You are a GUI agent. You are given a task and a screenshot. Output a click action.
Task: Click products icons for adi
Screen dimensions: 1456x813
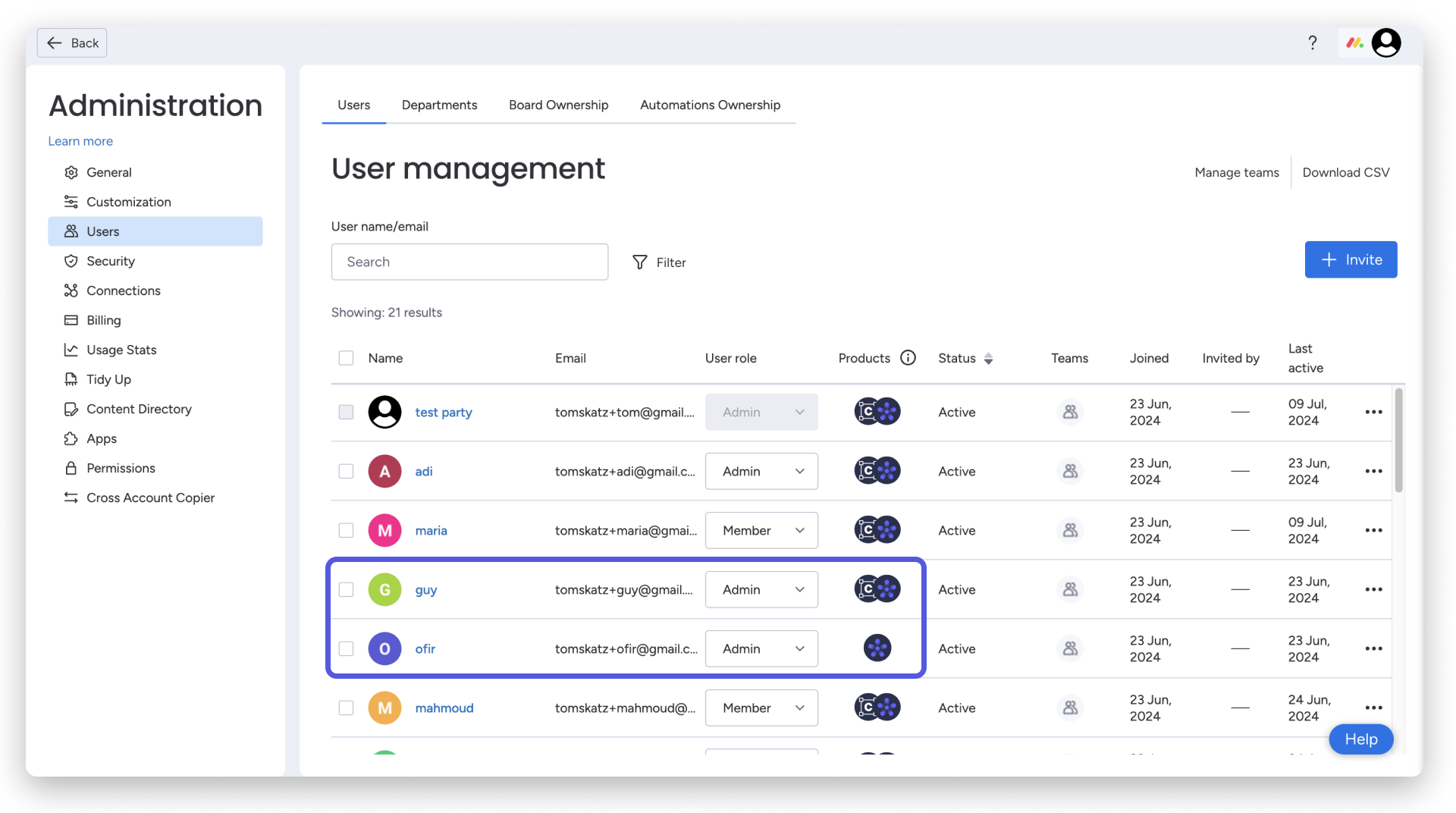coord(877,470)
